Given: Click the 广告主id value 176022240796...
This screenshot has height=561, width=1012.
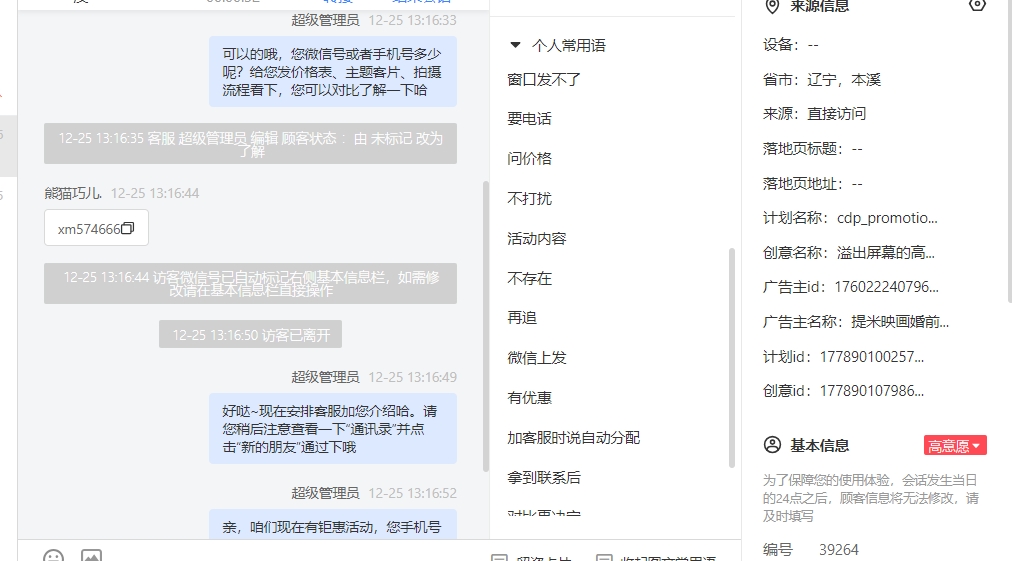Looking at the screenshot, I should (x=886, y=287).
